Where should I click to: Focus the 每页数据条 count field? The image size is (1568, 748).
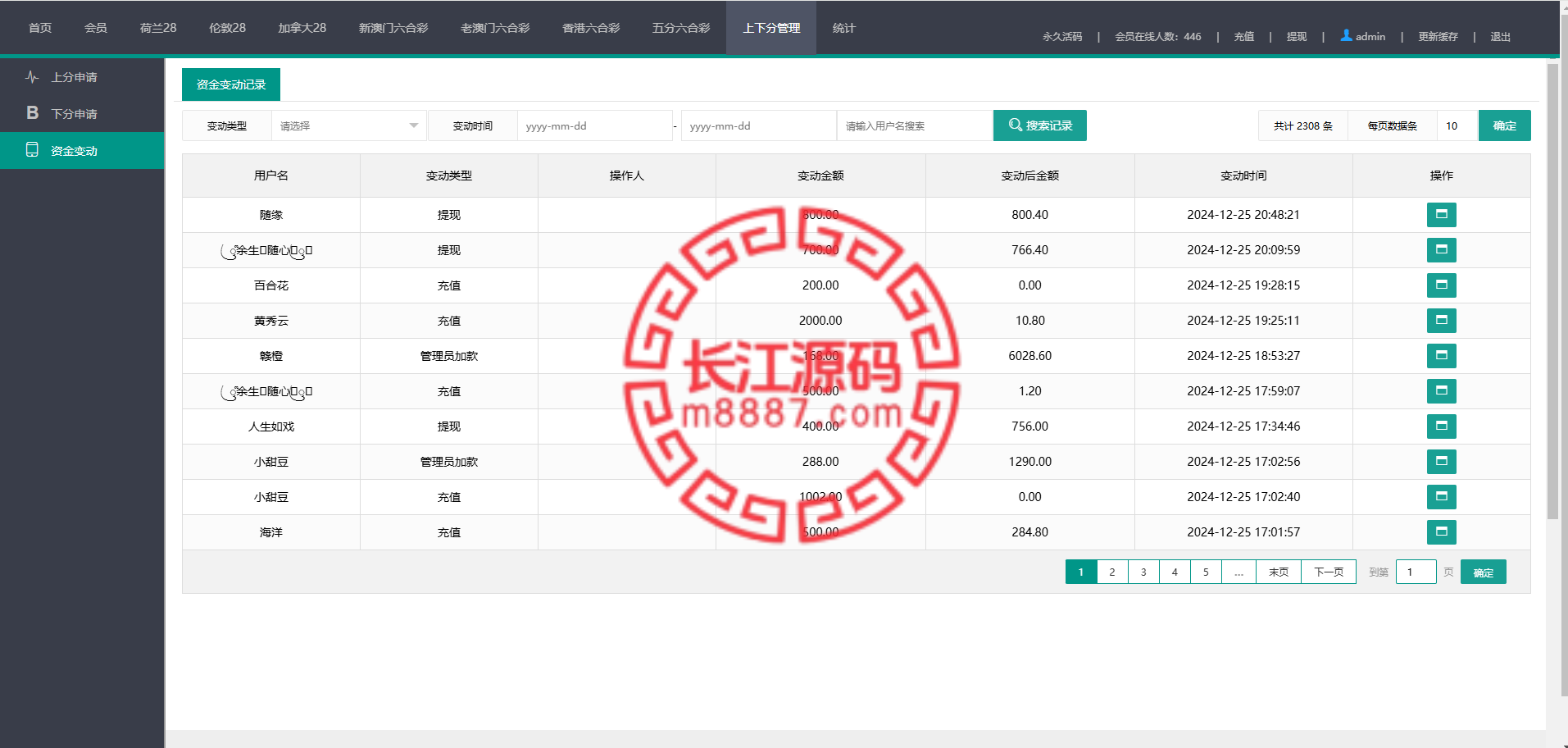[1457, 125]
